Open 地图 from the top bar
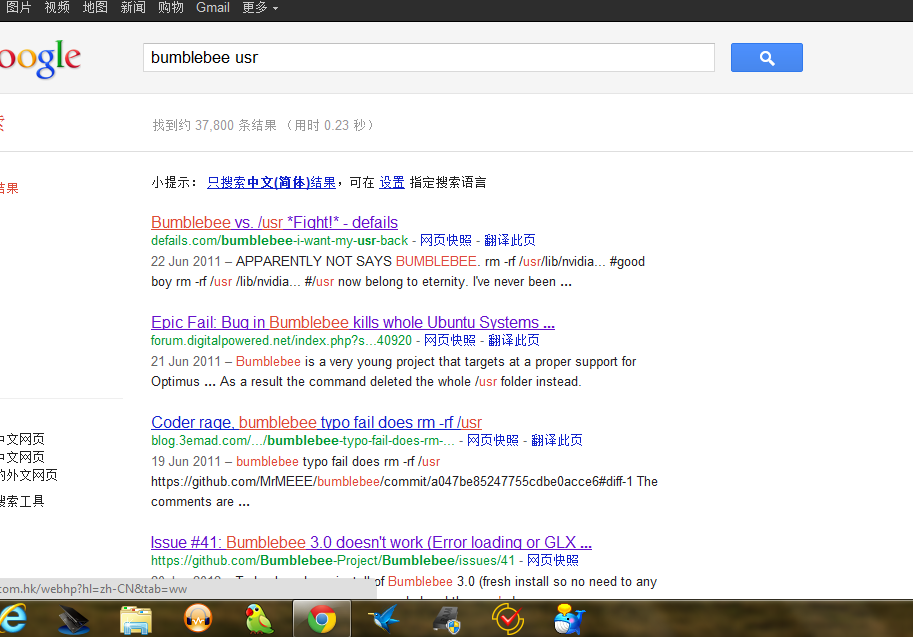Image resolution: width=913 pixels, height=637 pixels. pos(95,8)
